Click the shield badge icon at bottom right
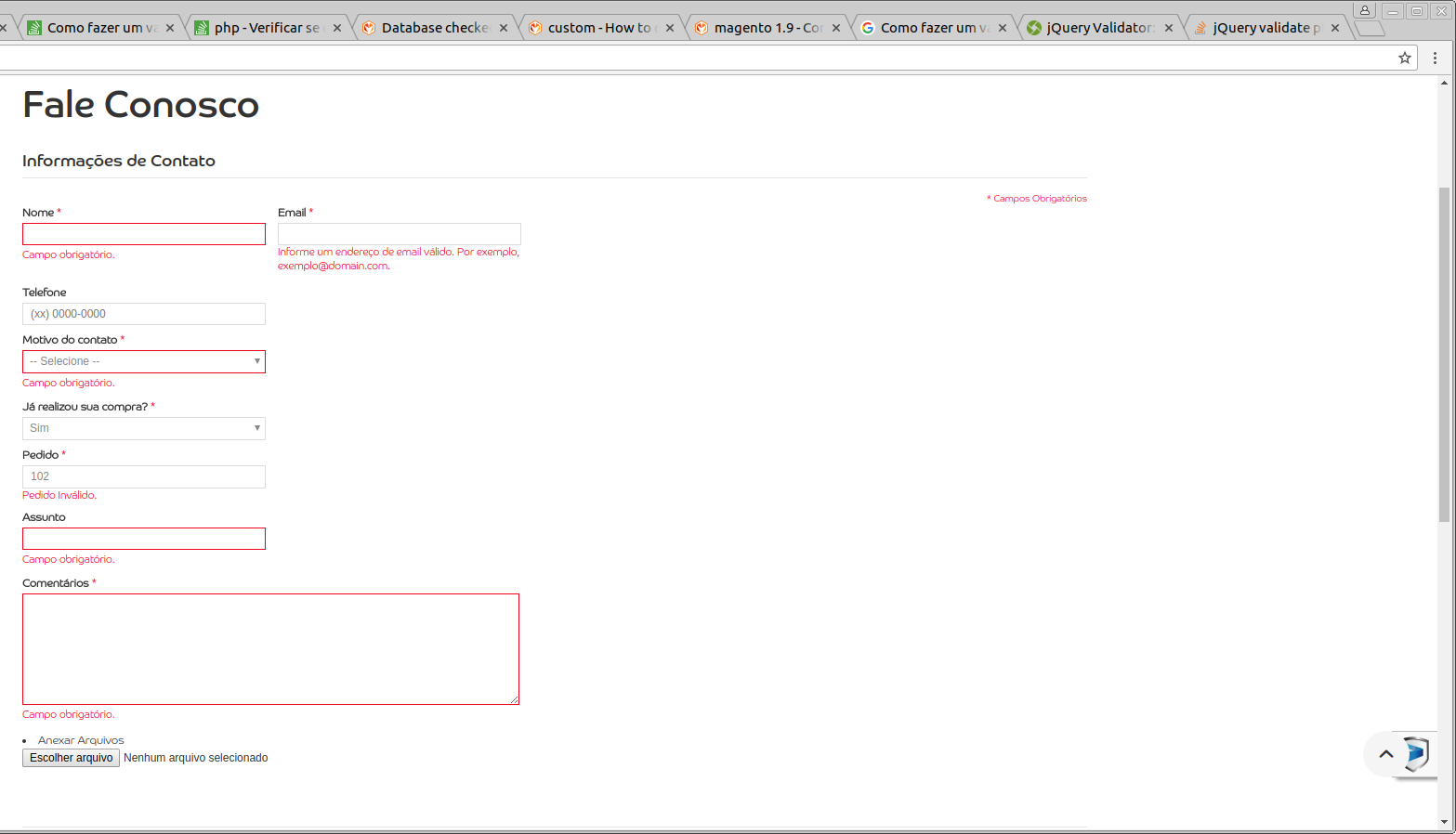This screenshot has width=1456, height=834. point(1416,753)
